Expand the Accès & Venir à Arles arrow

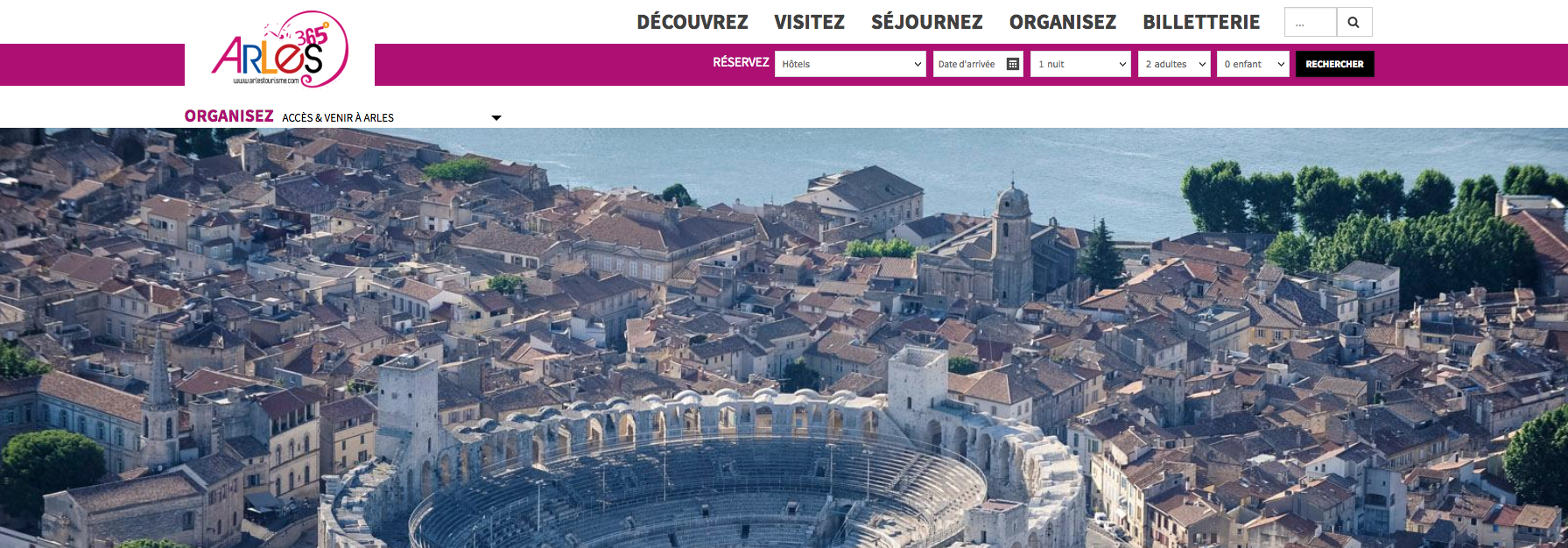(496, 117)
